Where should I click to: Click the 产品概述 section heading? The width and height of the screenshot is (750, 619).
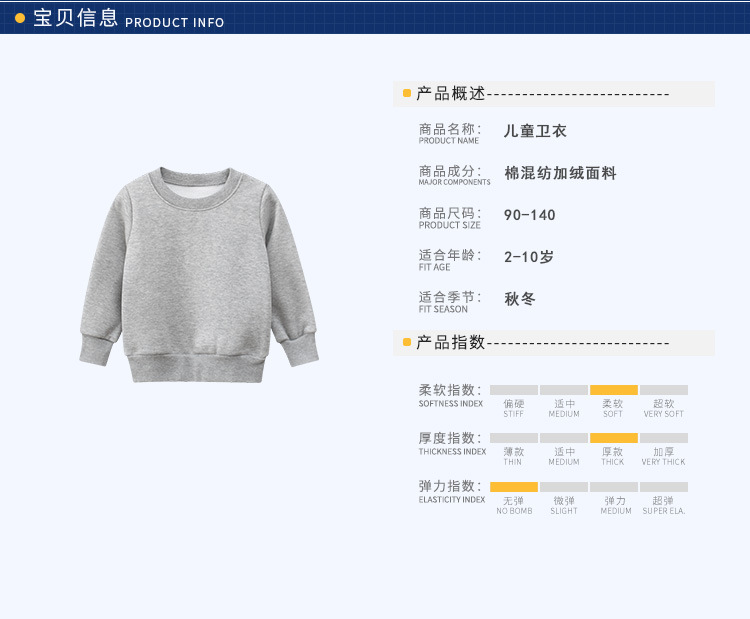point(451,93)
